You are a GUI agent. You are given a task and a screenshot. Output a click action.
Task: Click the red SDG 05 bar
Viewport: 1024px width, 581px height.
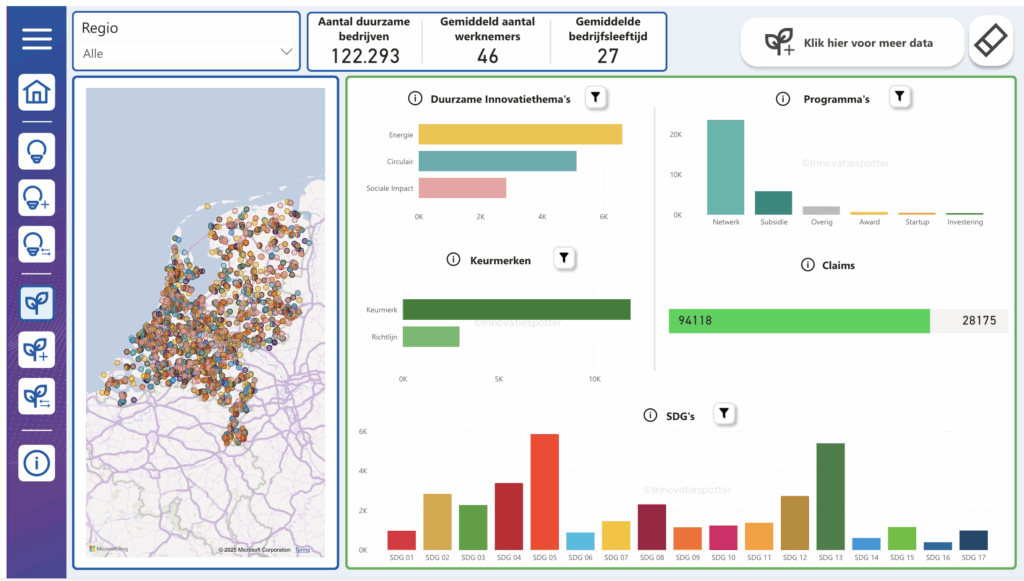(544, 492)
